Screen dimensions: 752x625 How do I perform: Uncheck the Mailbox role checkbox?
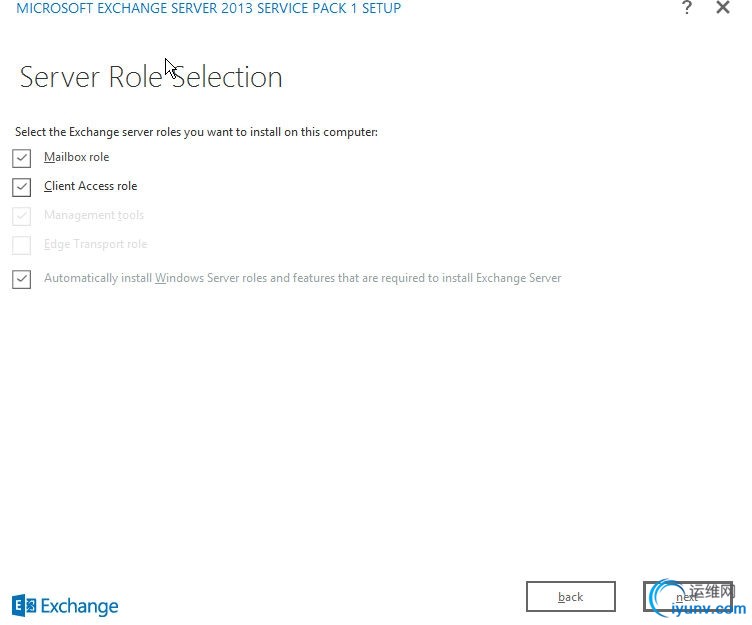pos(22,158)
